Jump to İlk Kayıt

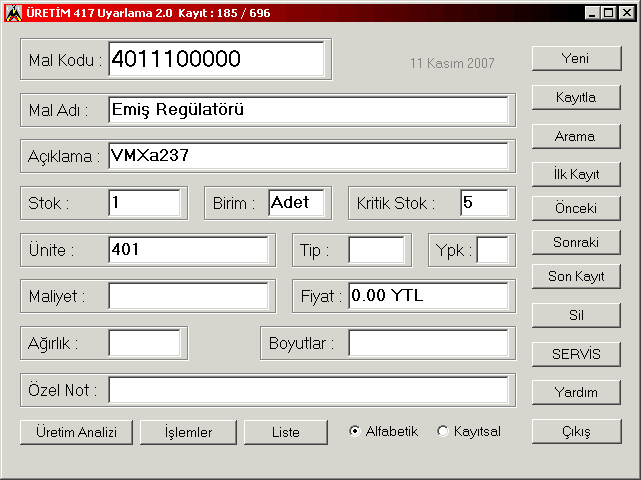575,174
